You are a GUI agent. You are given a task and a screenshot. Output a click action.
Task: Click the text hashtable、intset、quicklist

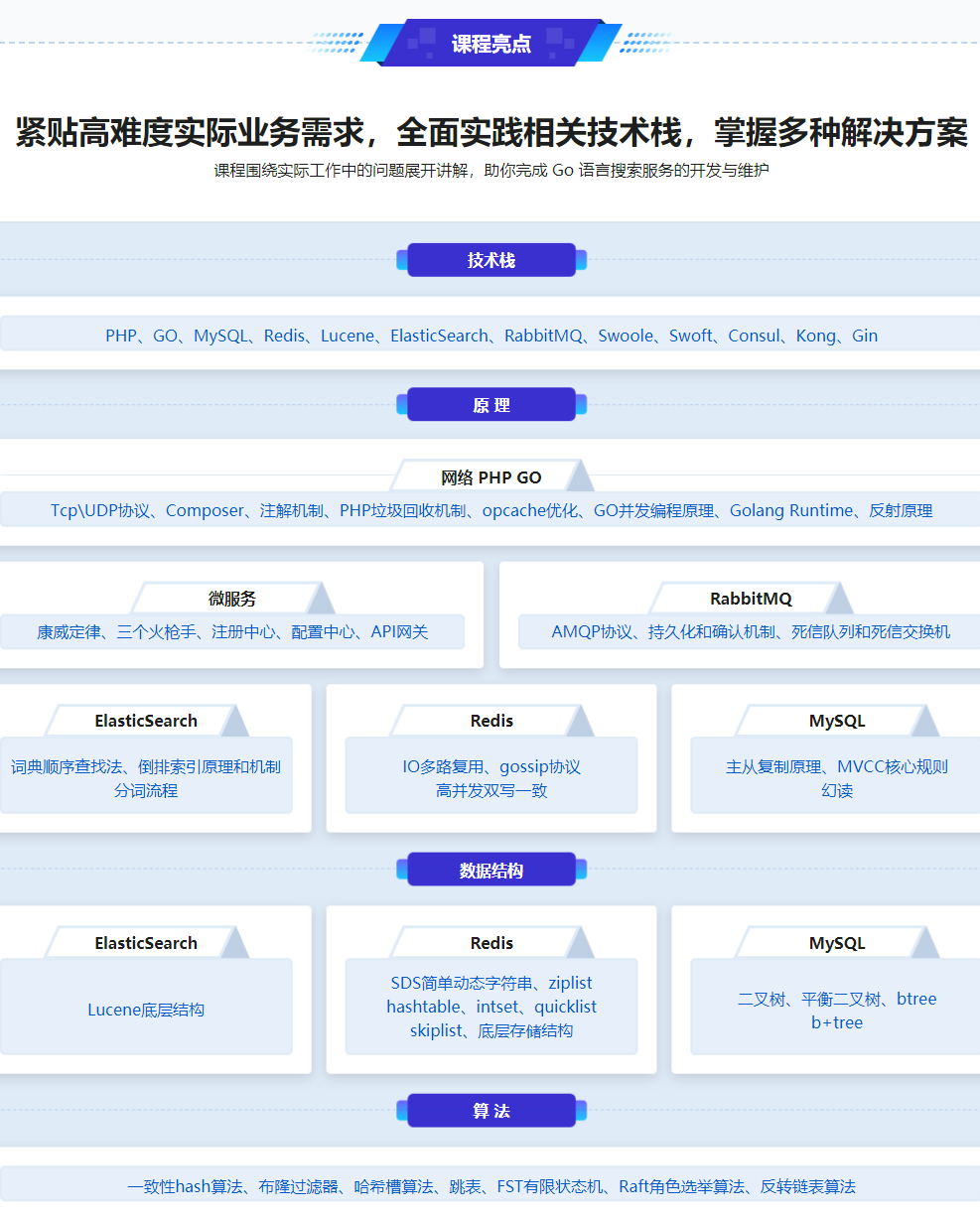491,1007
